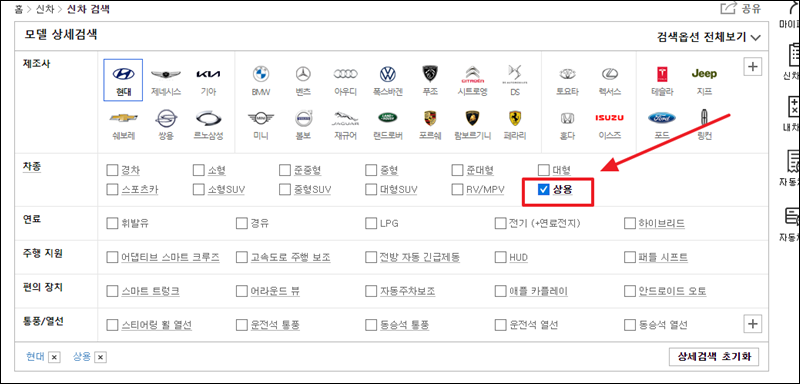Pick the Peugeot (푸조) logo

[430, 74]
